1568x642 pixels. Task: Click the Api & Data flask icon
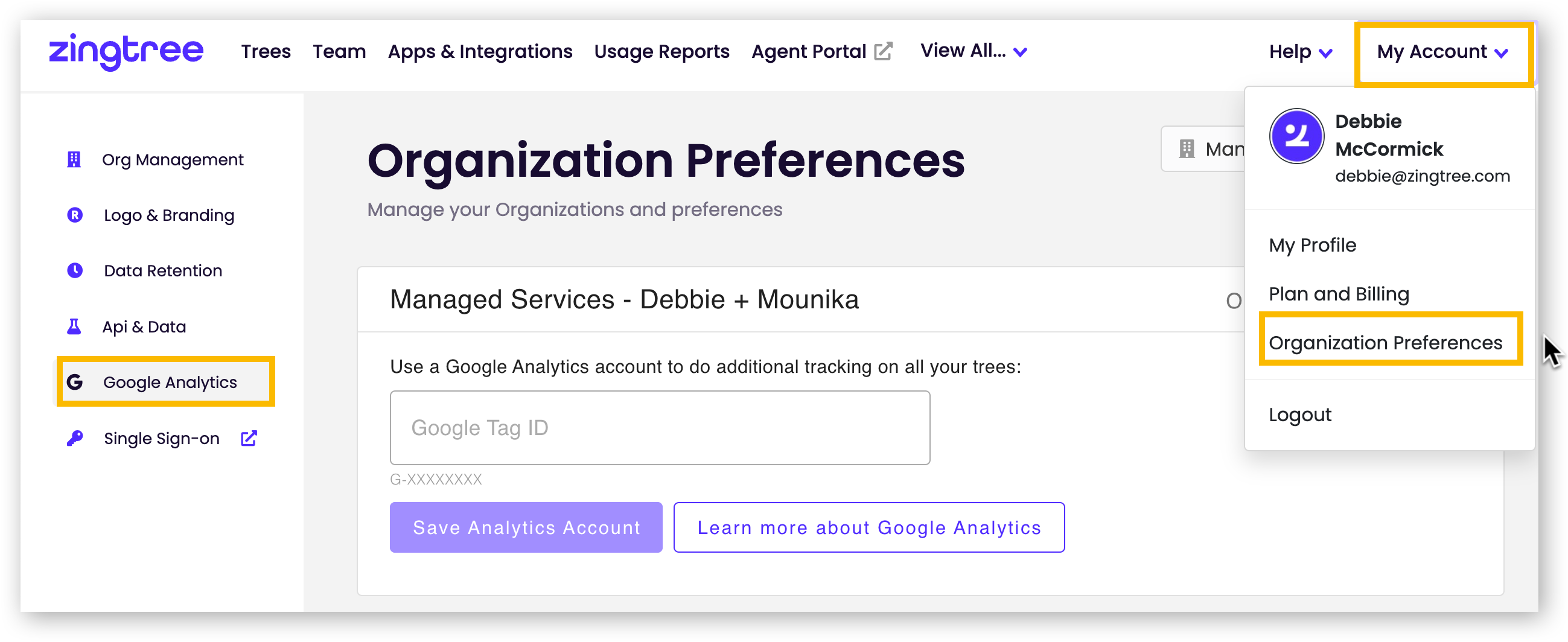click(x=74, y=327)
